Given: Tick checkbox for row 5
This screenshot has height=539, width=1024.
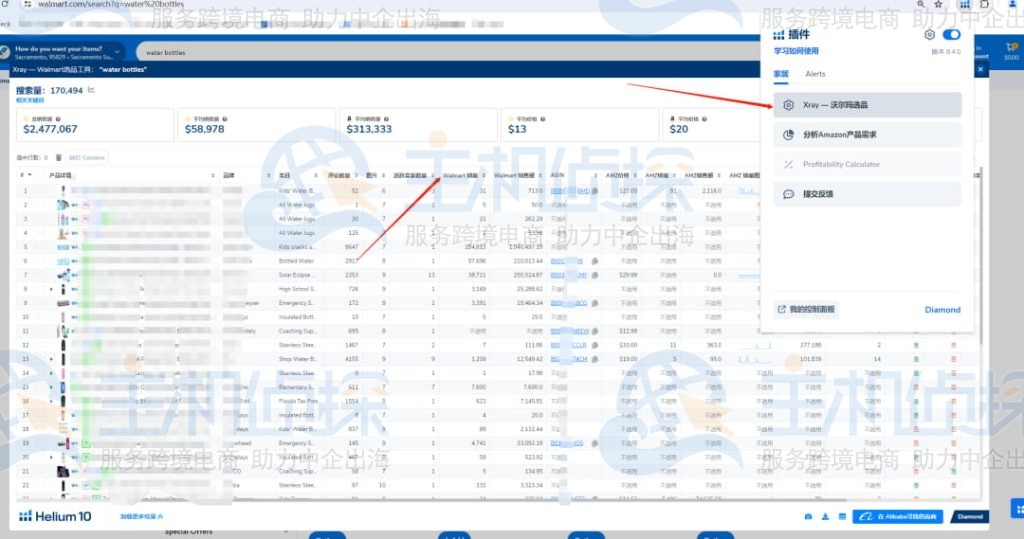Looking at the screenshot, I should [42, 246].
